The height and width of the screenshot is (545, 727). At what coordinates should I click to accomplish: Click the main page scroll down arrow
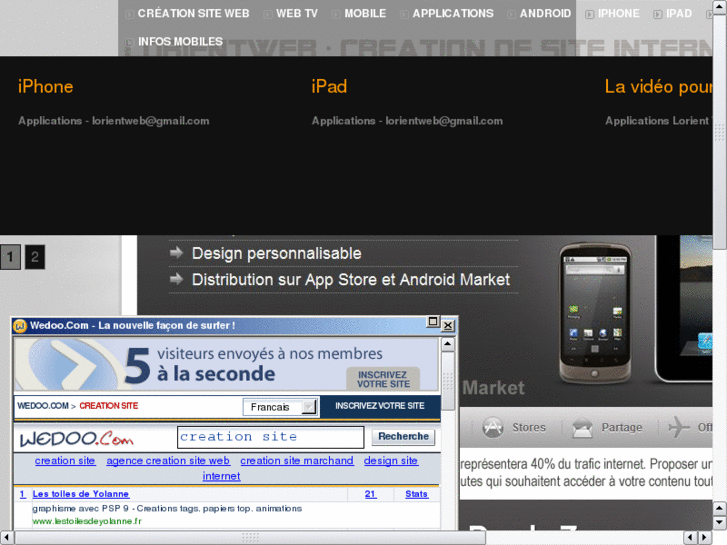pos(720,522)
